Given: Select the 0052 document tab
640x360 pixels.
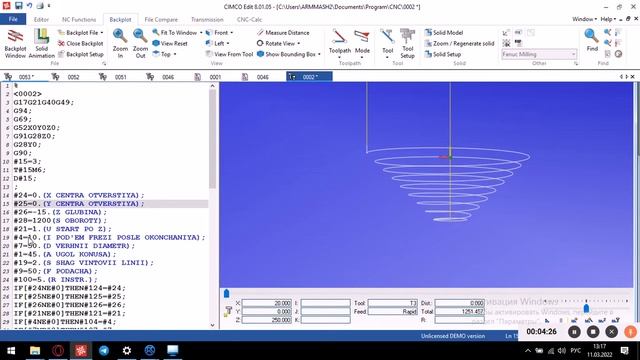Looking at the screenshot, I should coord(73,77).
